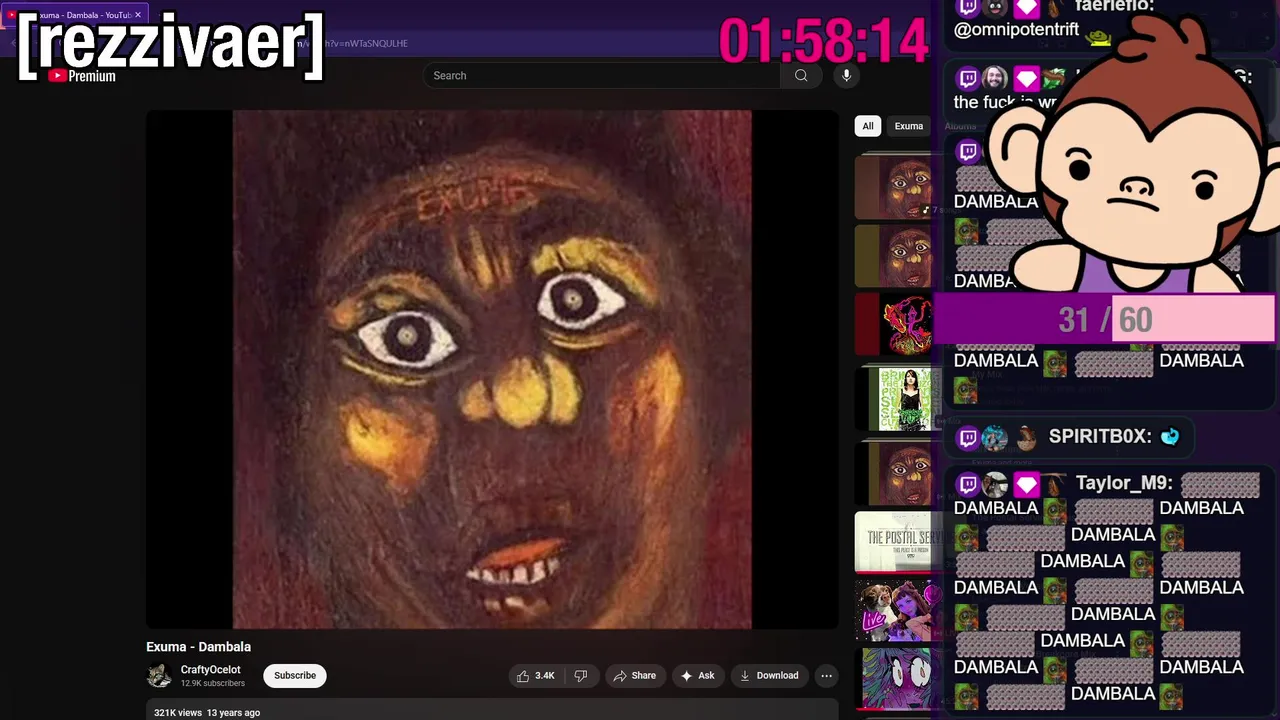Click the blue emote after SPIRITB0X's name
The height and width of the screenshot is (720, 1280).
[1170, 437]
